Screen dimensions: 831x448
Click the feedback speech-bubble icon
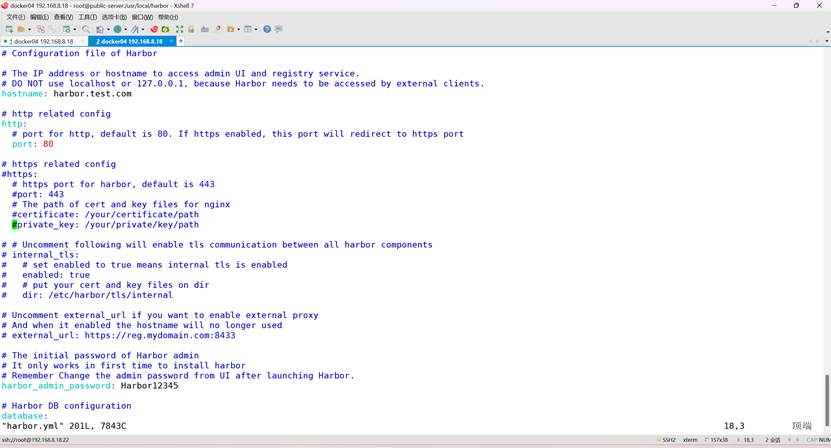(x=279, y=29)
